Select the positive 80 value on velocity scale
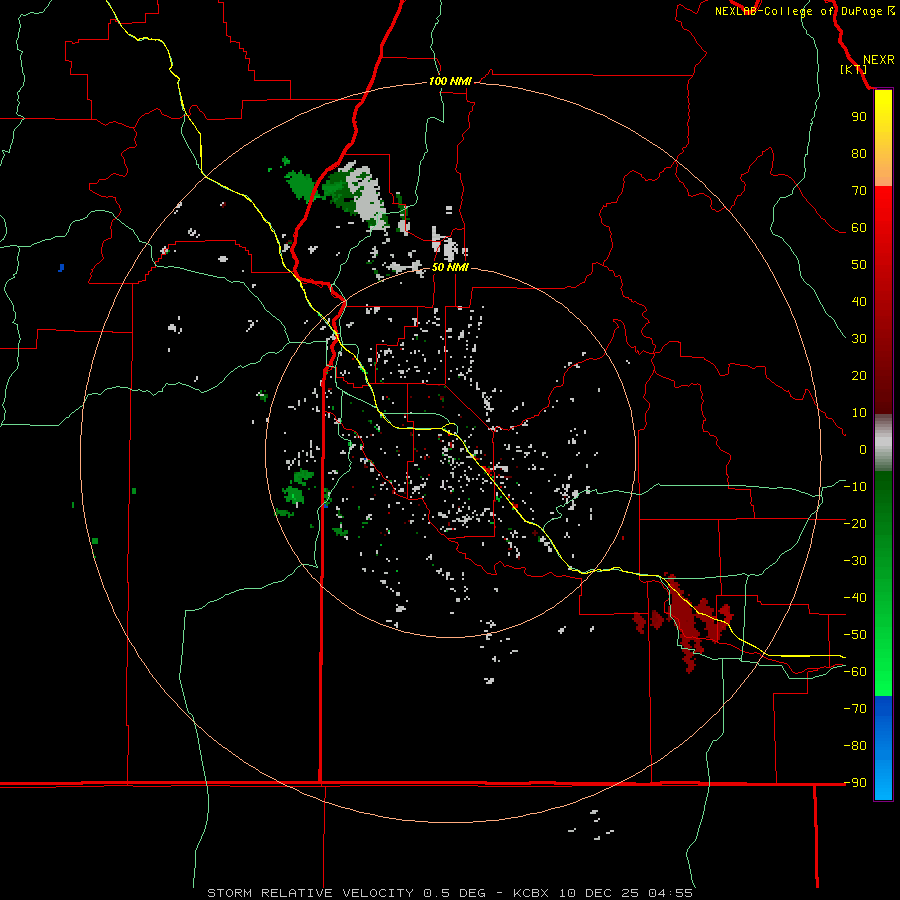Screen dimensions: 900x900 859,153
